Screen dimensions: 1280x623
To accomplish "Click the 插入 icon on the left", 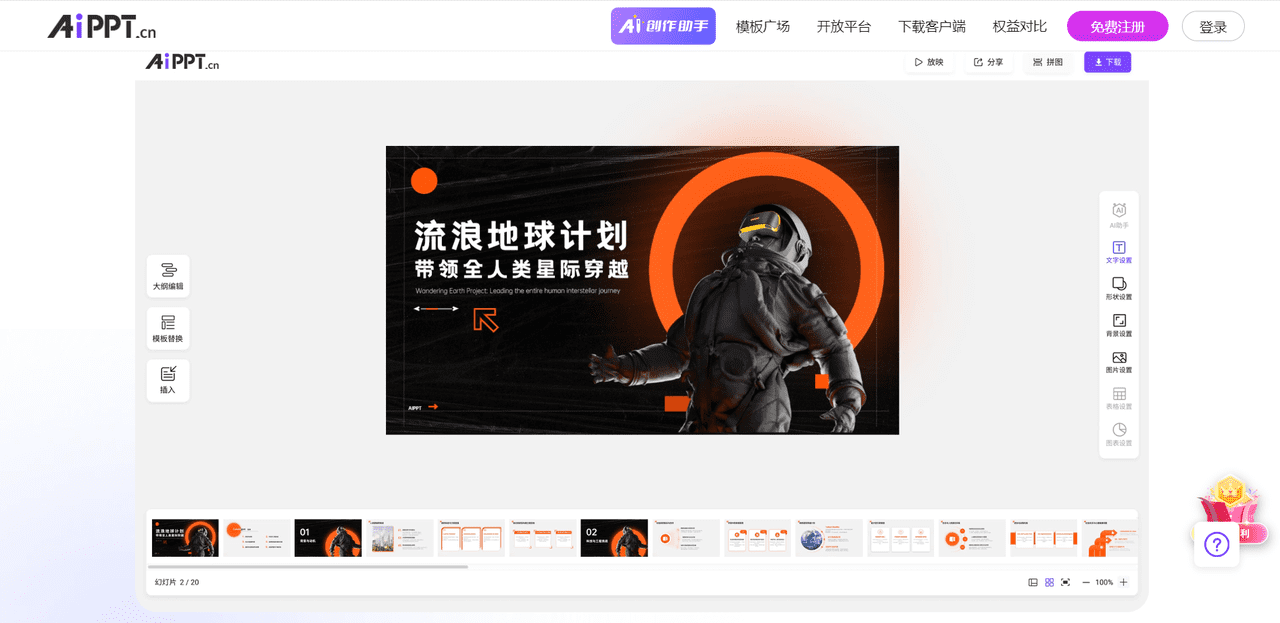I will pos(167,380).
